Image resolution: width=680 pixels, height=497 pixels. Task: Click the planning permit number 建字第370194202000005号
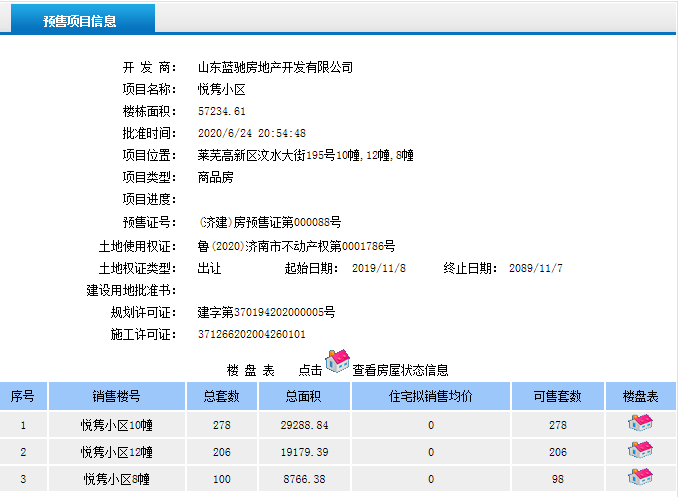pyautogui.click(x=266, y=312)
